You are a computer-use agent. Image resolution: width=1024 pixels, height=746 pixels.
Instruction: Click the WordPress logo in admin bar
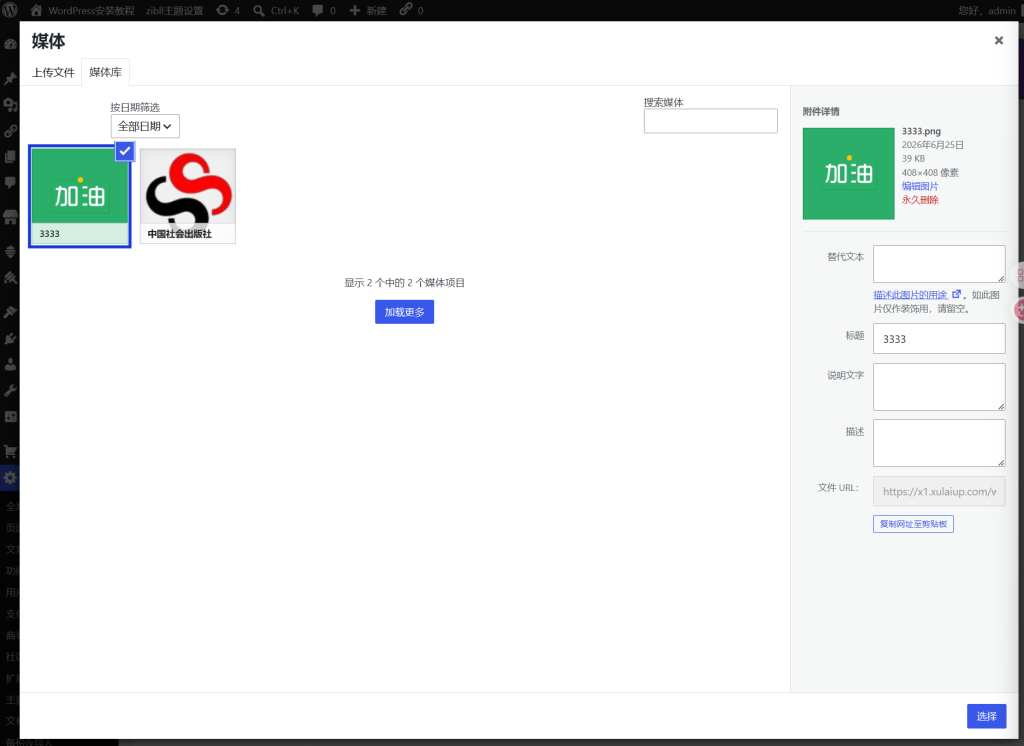click(x=10, y=10)
